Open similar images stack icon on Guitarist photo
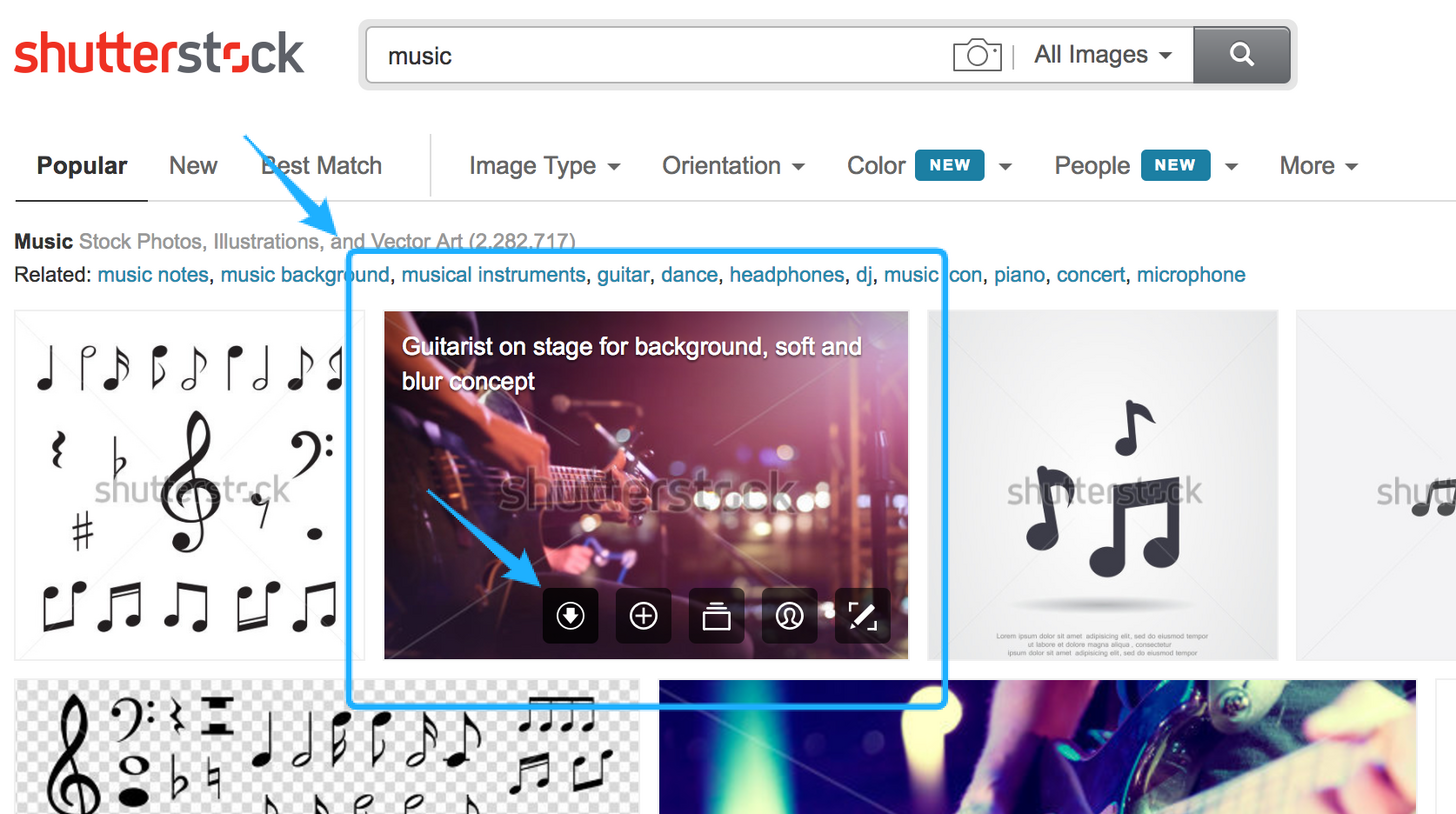The image size is (1456, 814). coord(716,616)
